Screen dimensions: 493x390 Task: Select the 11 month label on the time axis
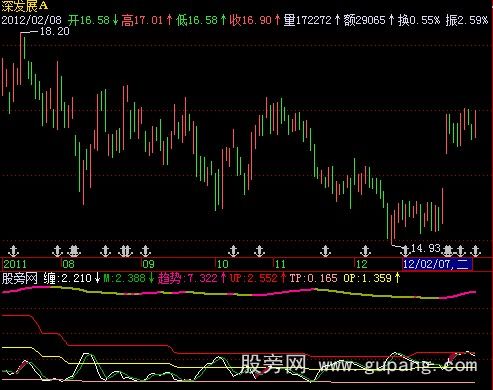pos(280,264)
